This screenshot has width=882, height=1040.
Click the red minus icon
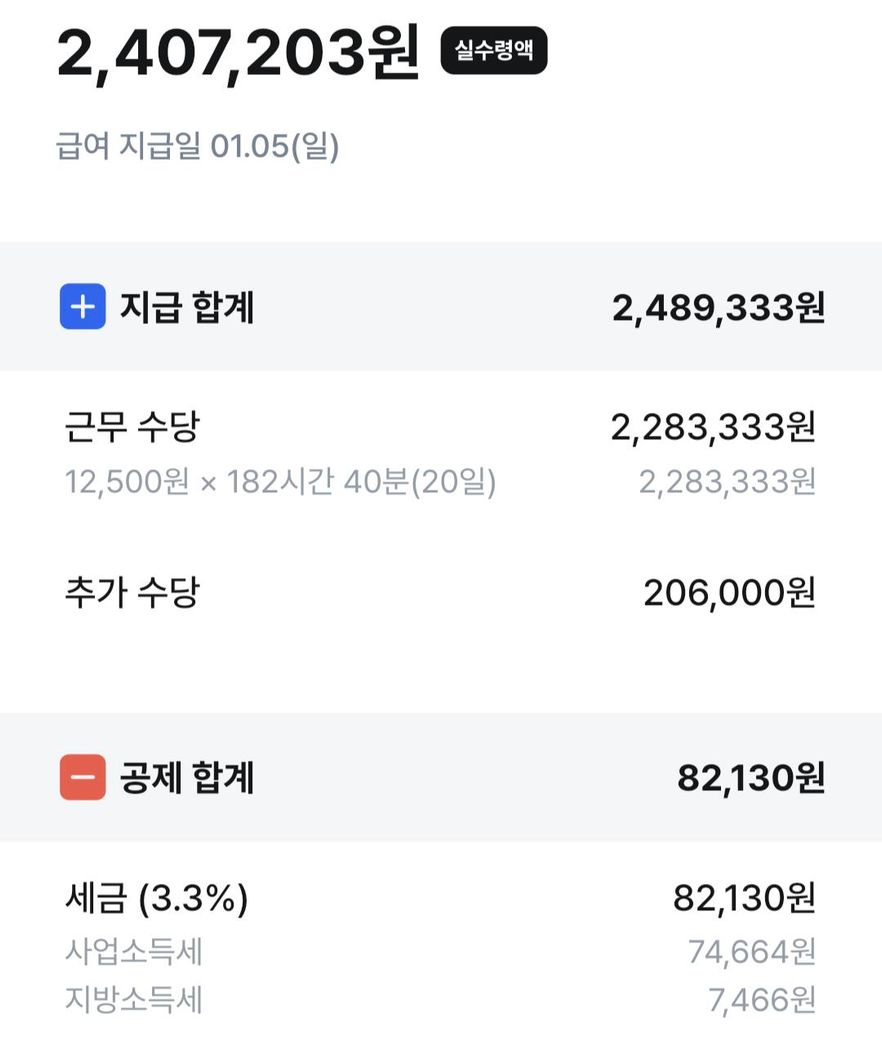[x=82, y=777]
